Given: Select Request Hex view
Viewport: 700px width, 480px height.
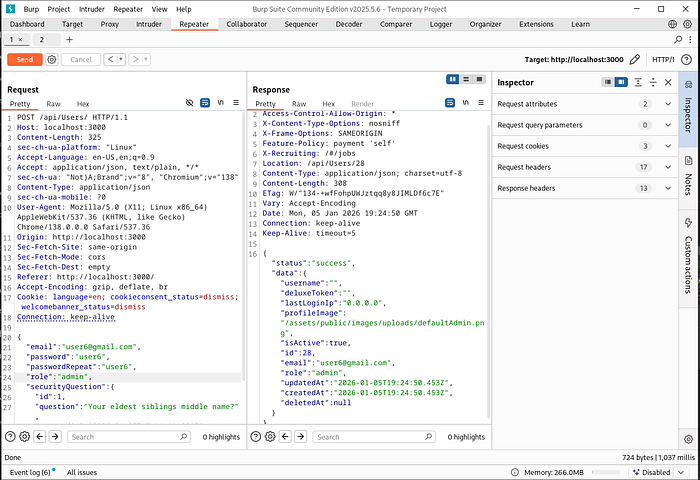Looking at the screenshot, I should click(x=83, y=104).
